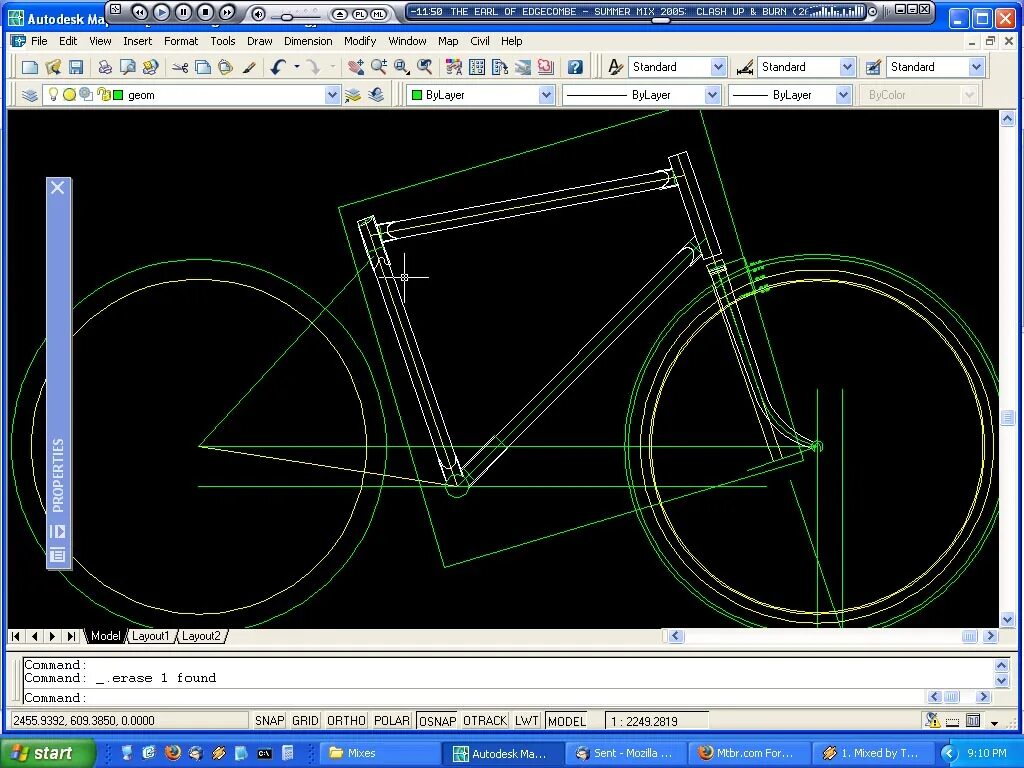The image size is (1024, 768).
Task: Toggle OTRACK in status bar
Action: pos(485,720)
